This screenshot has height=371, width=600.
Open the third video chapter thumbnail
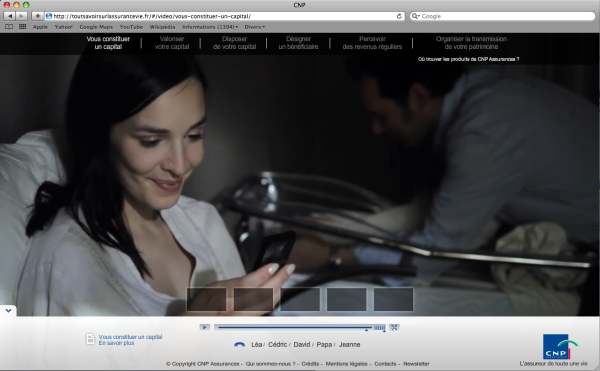pos(300,299)
